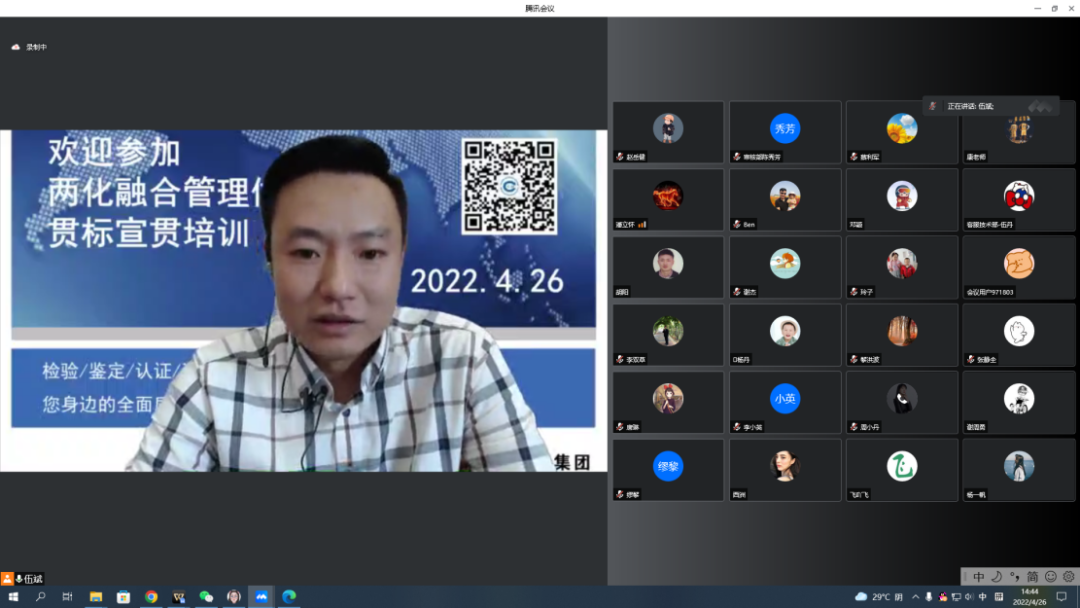
Task: Open Task View on the taskbar
Action: click(x=67, y=597)
